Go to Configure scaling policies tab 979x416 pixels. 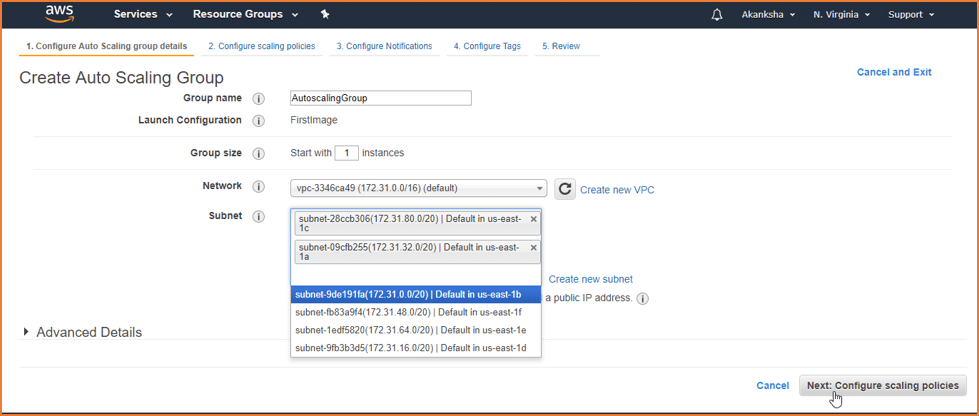(x=262, y=46)
